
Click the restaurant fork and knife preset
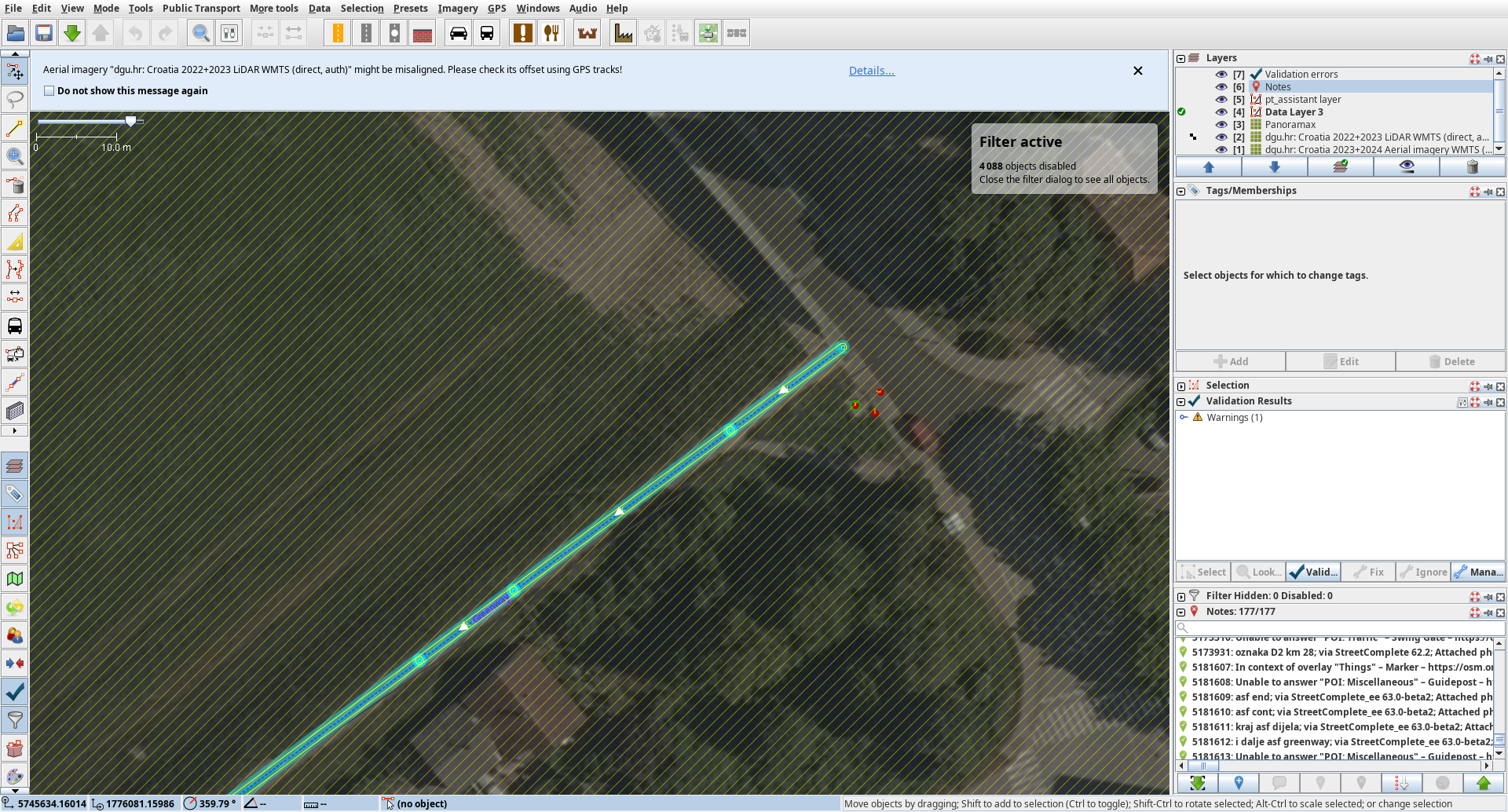[551, 33]
